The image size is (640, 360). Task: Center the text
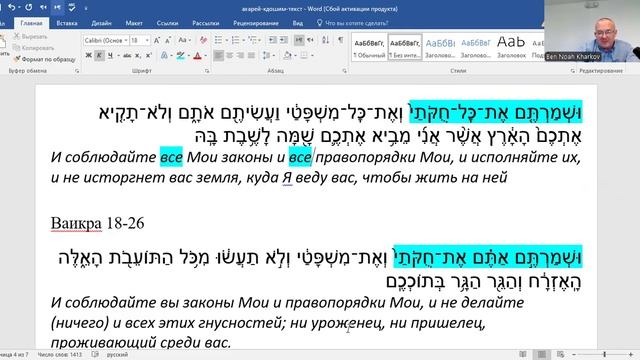pyautogui.click(x=229, y=55)
